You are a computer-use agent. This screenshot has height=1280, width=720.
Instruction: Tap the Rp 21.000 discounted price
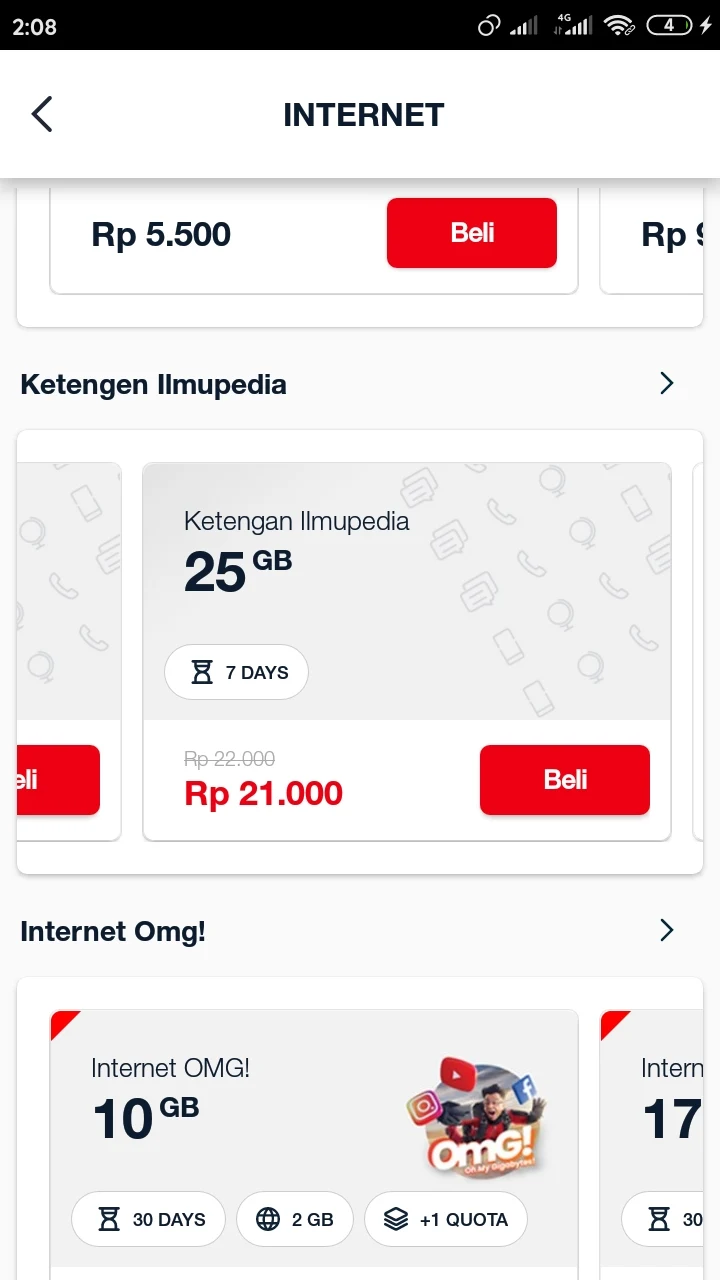click(x=264, y=793)
